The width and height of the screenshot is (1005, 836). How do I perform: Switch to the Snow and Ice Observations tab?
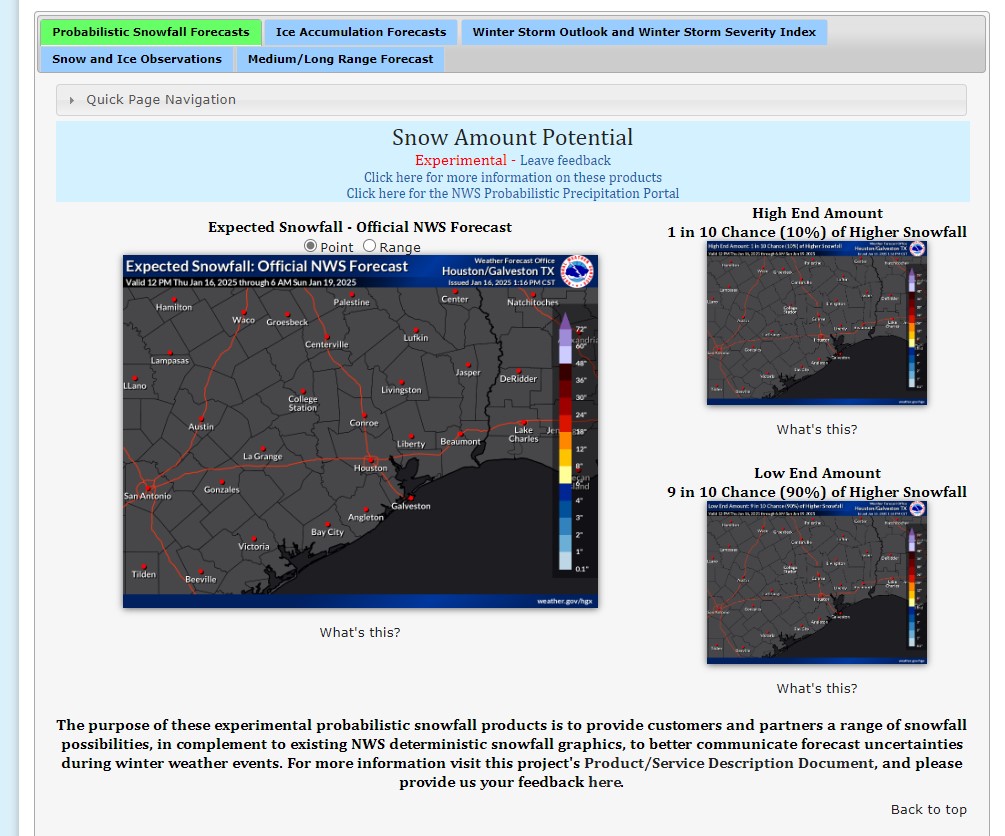[x=137, y=59]
